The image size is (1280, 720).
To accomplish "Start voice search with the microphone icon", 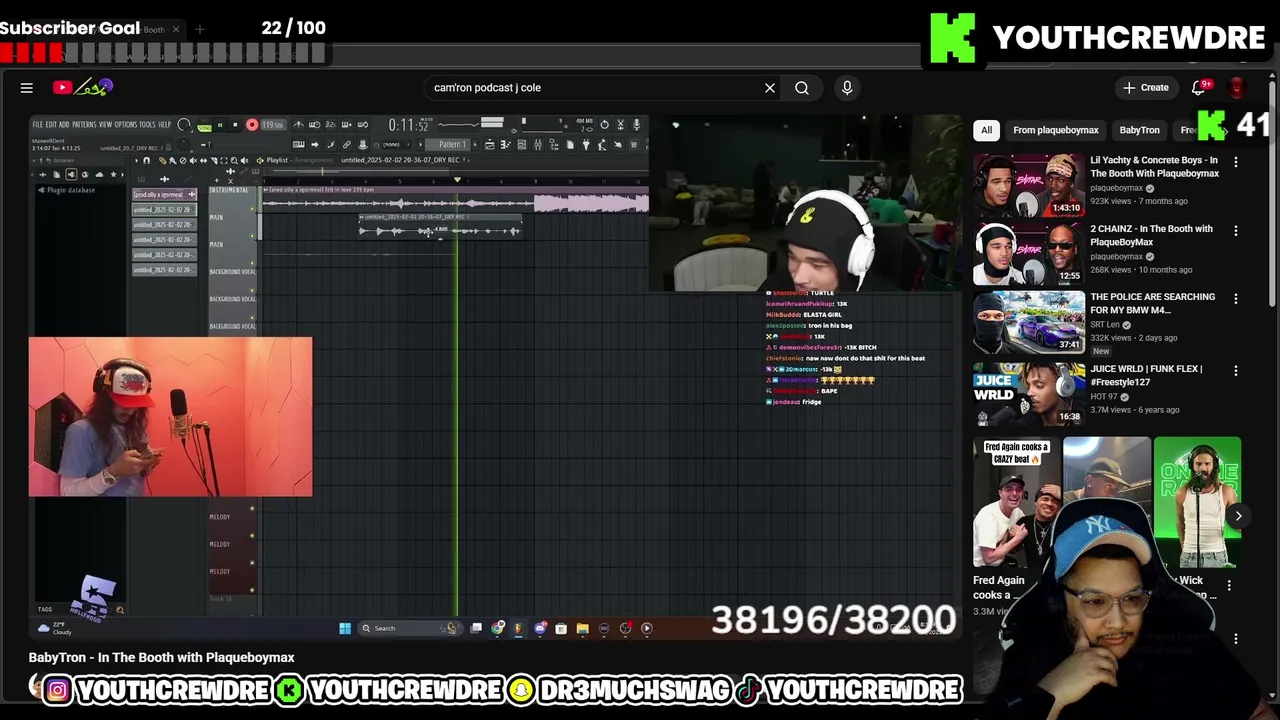I will click(x=847, y=88).
